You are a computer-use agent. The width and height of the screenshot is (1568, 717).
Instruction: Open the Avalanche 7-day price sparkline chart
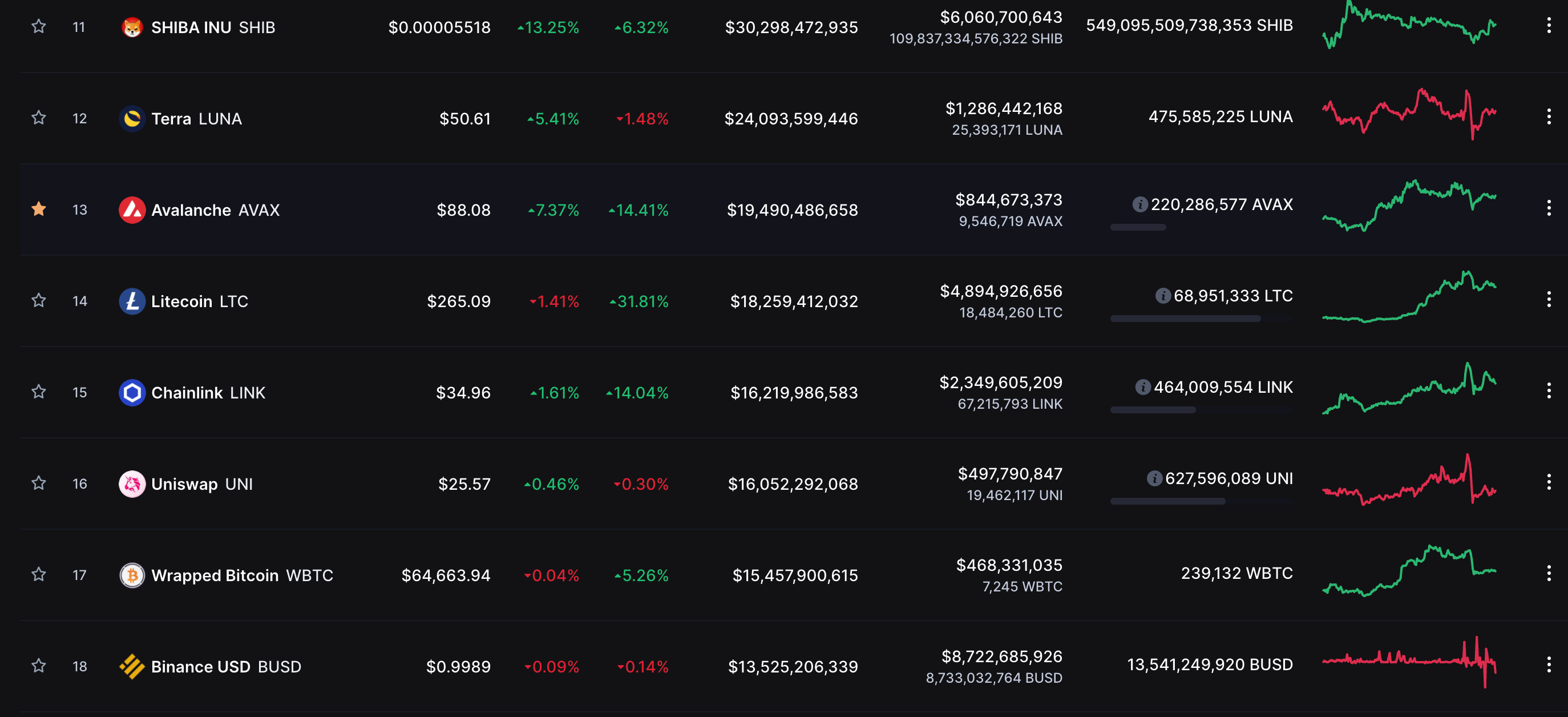pyautogui.click(x=1409, y=206)
